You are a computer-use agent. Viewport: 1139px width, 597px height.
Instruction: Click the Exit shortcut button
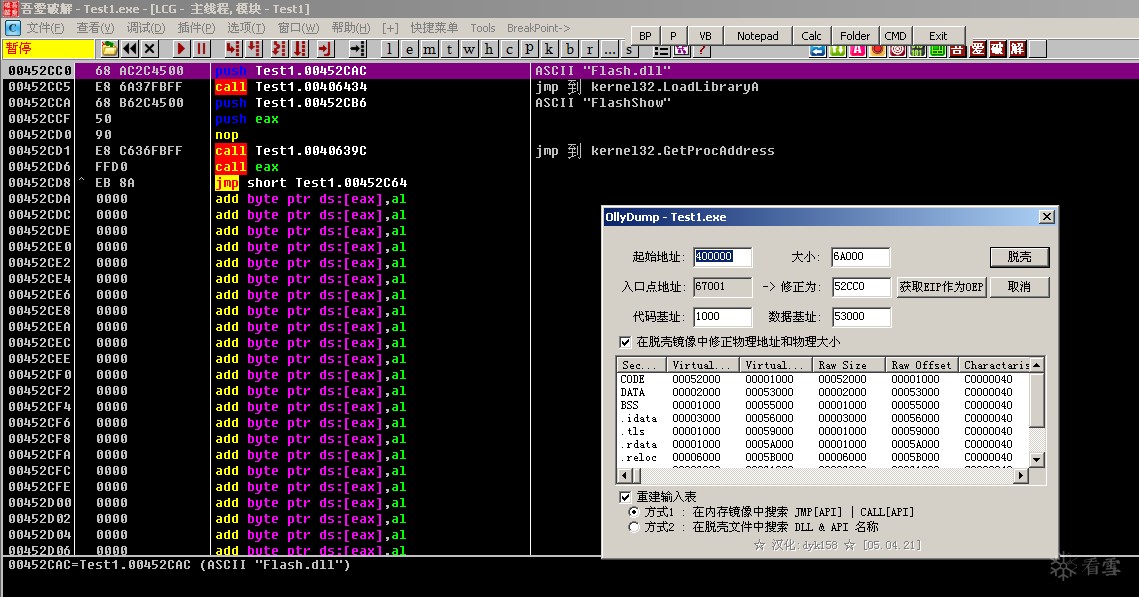coord(938,36)
